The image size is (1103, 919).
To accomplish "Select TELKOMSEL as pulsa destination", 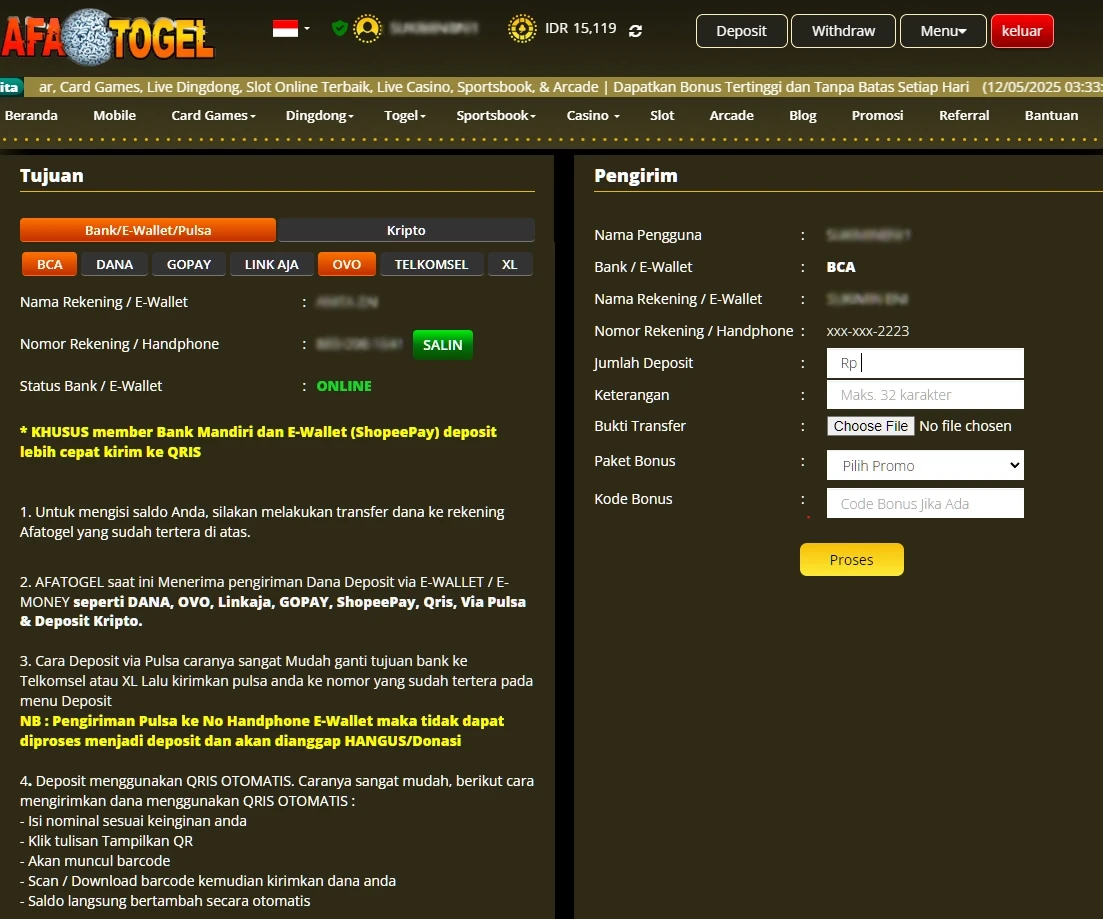I will [431, 265].
